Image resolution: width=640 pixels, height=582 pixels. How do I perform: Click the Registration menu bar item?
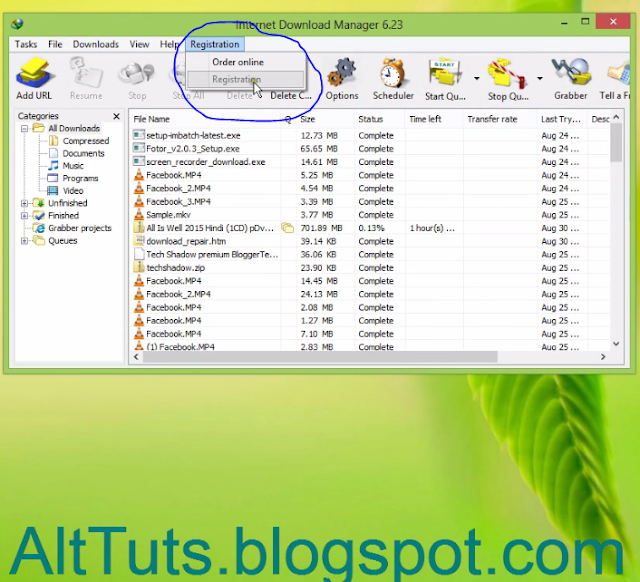[x=215, y=44]
